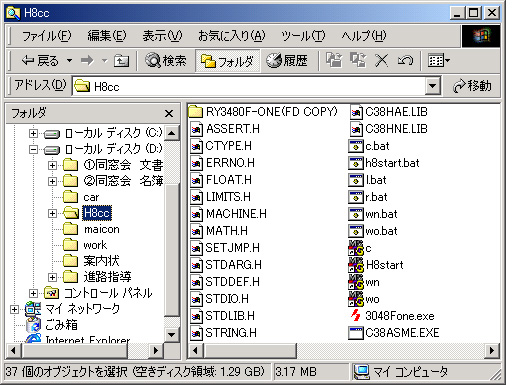Open the 表示(V) menu
The height and width of the screenshot is (385, 512).
[x=162, y=36]
